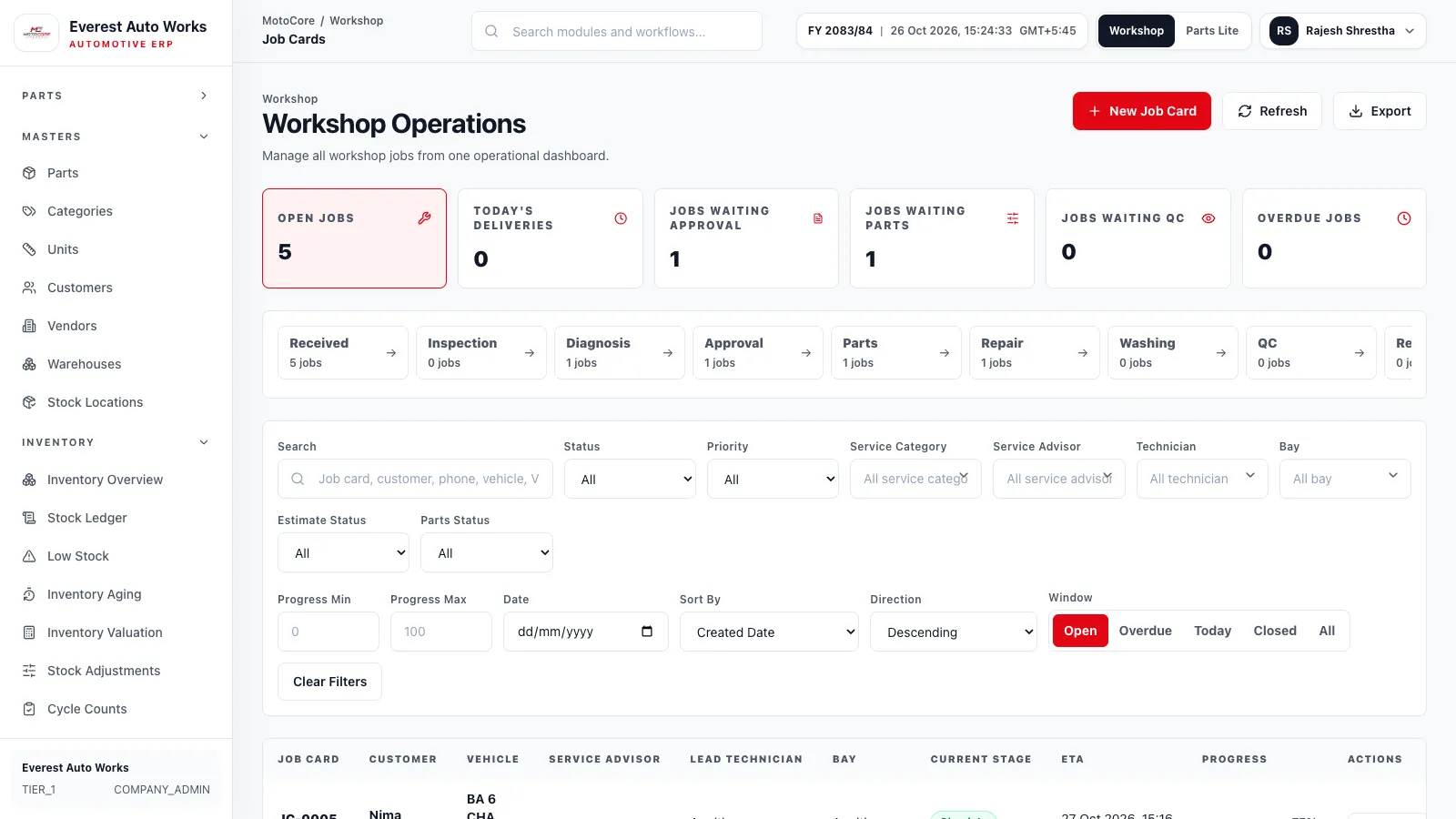Select the All window filter
Screen dimensions: 1456x819
1327,631
